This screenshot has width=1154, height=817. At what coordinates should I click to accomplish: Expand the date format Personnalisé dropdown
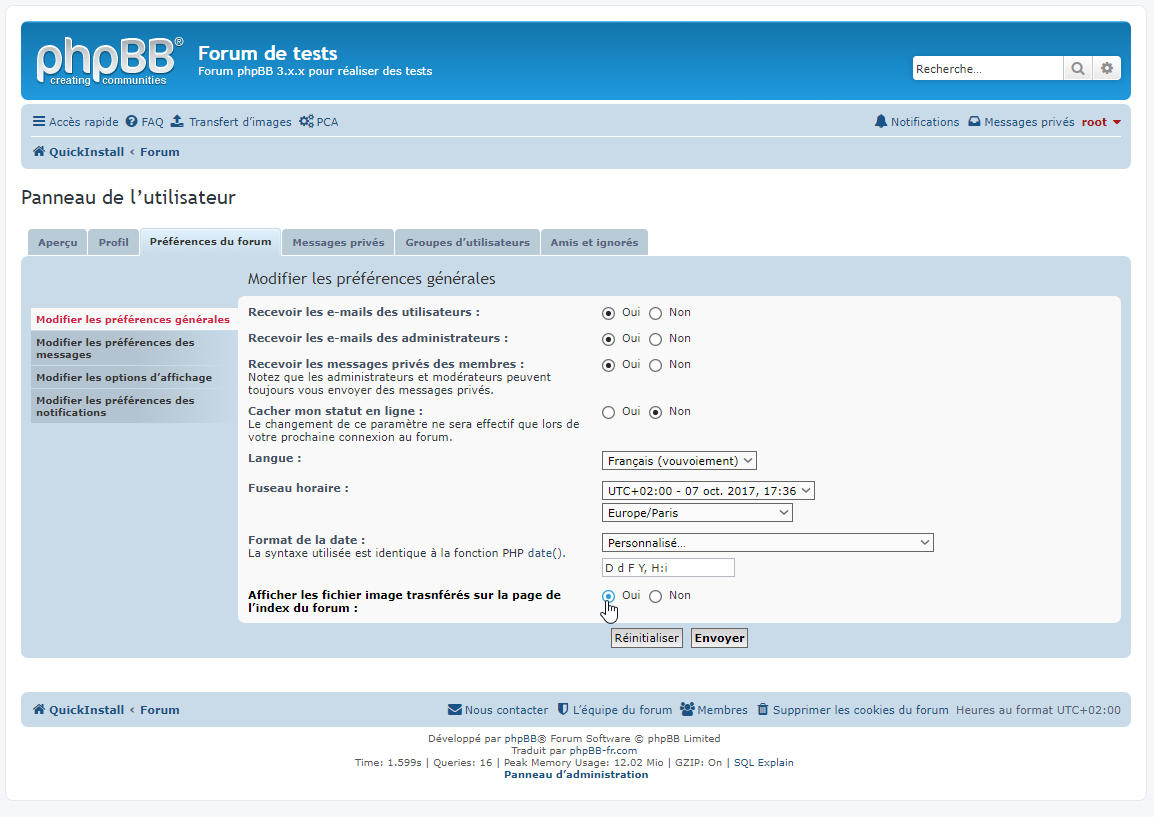click(767, 542)
